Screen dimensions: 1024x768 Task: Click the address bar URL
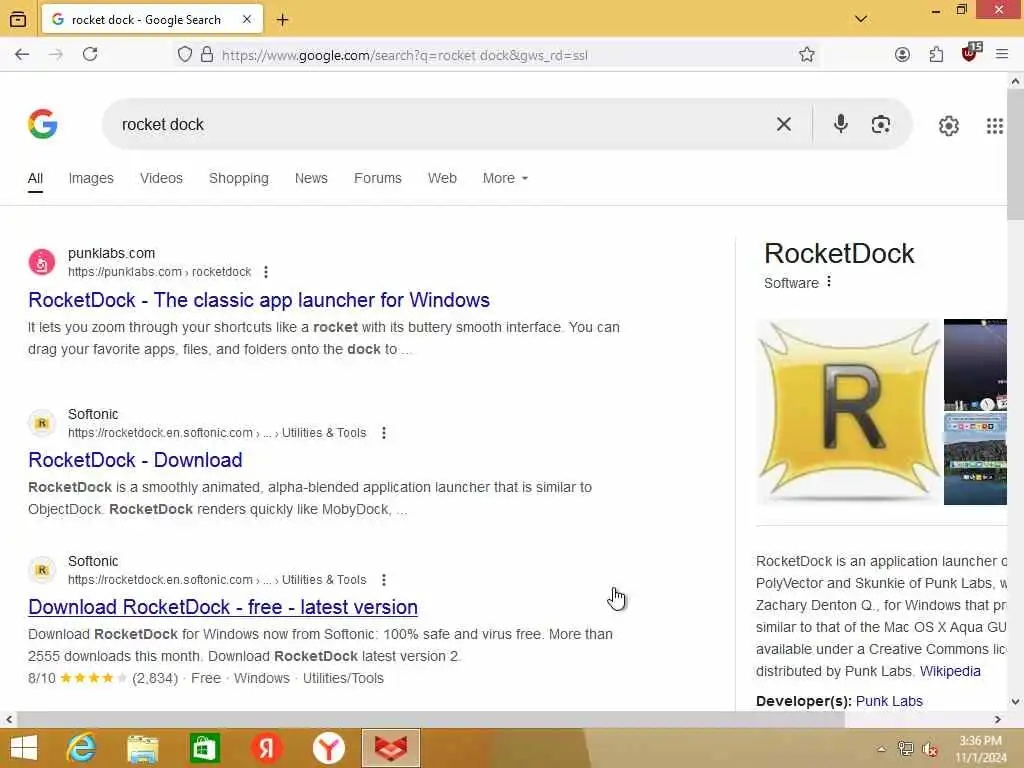click(x=405, y=56)
